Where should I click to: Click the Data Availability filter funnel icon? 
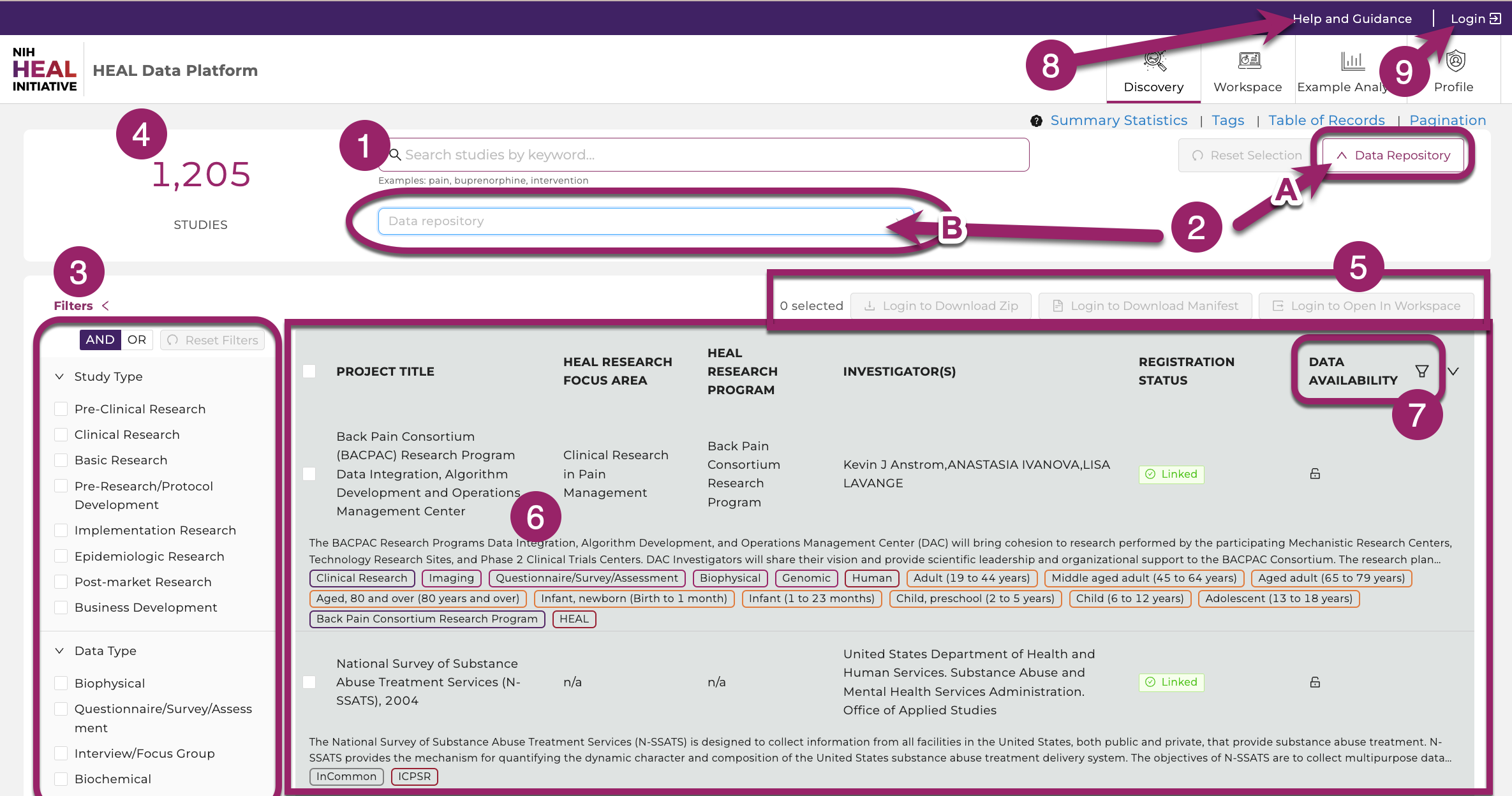coord(1421,371)
